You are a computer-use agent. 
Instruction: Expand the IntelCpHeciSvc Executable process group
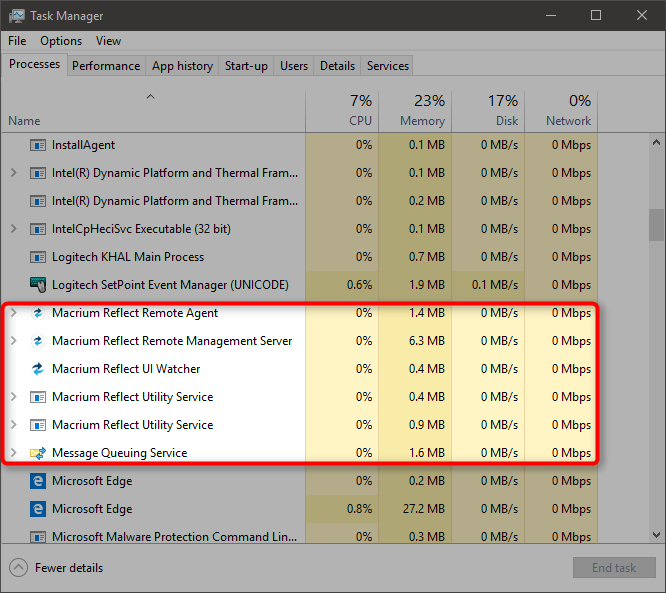[14, 229]
